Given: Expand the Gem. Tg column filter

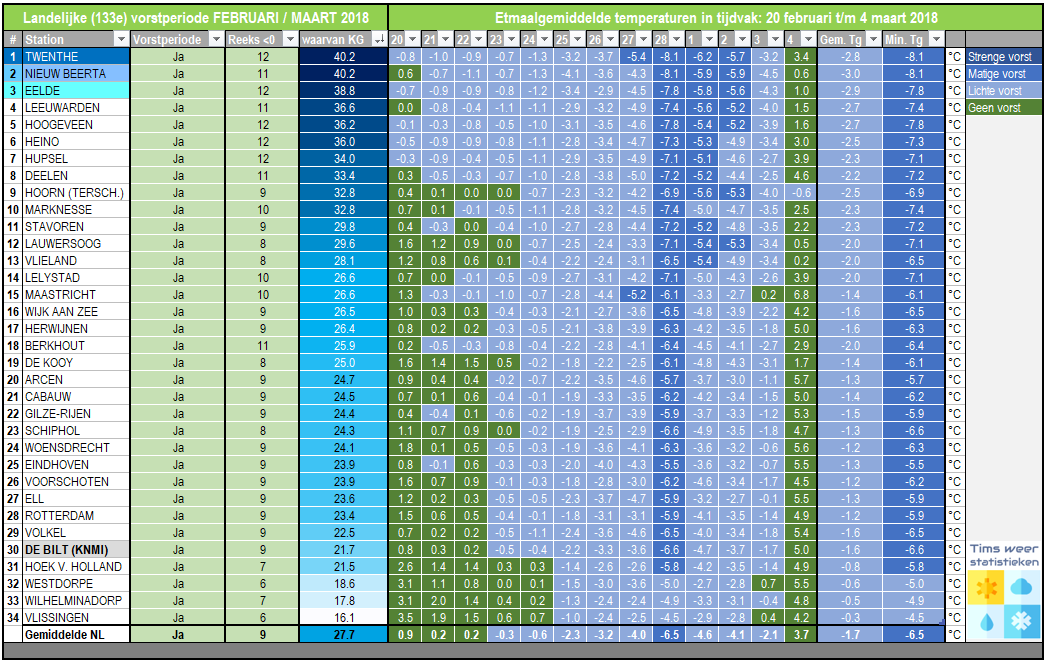Looking at the screenshot, I should (x=873, y=39).
